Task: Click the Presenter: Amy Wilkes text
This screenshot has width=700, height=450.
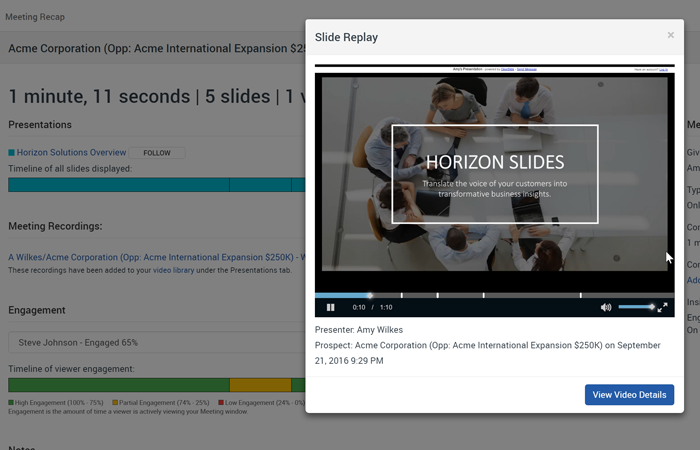Action: (358, 330)
